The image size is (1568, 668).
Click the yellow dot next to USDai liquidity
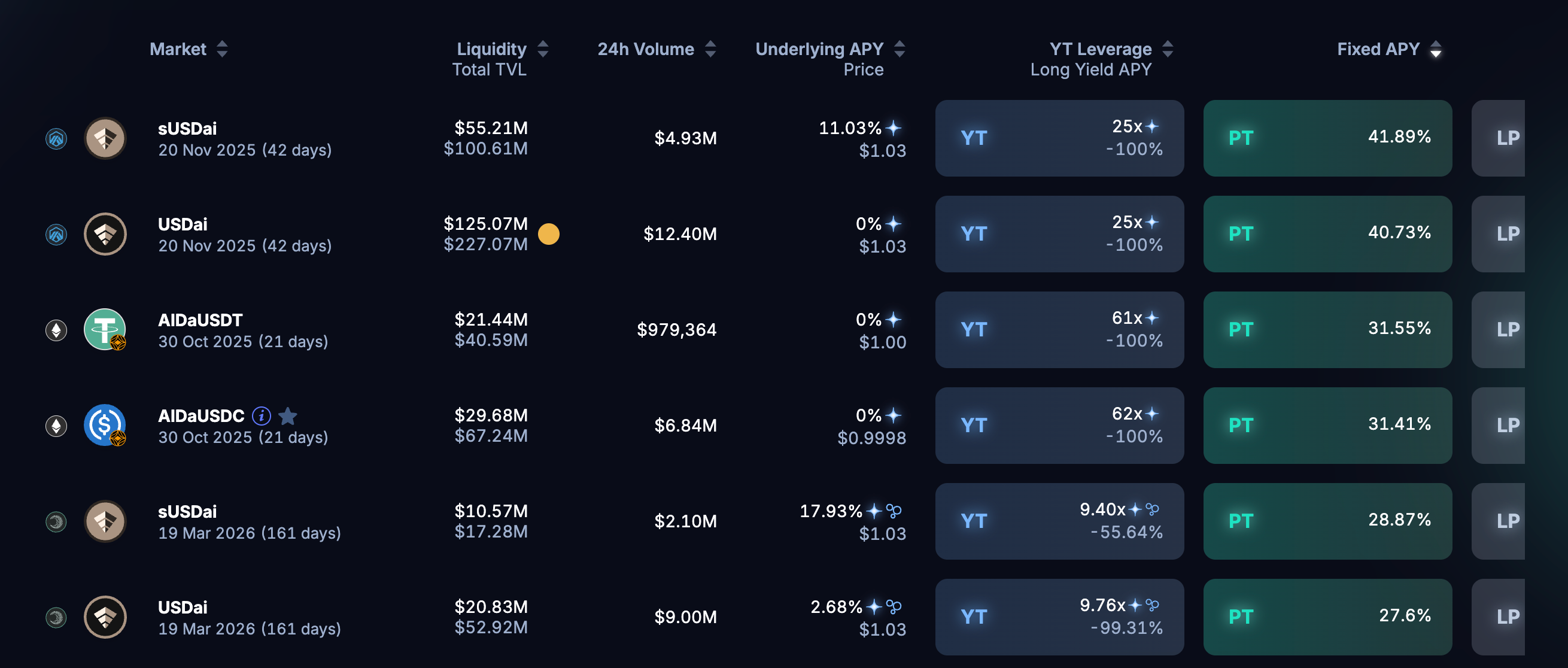(x=548, y=234)
